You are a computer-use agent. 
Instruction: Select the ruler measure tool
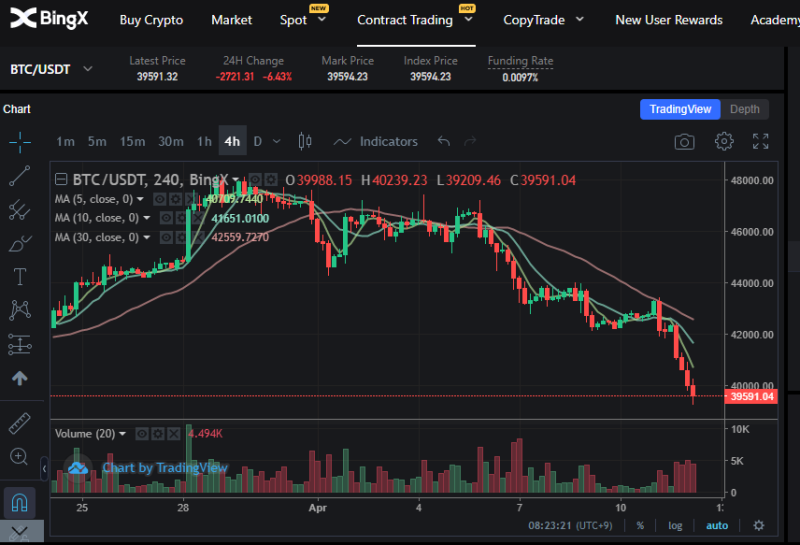pyautogui.click(x=20, y=423)
